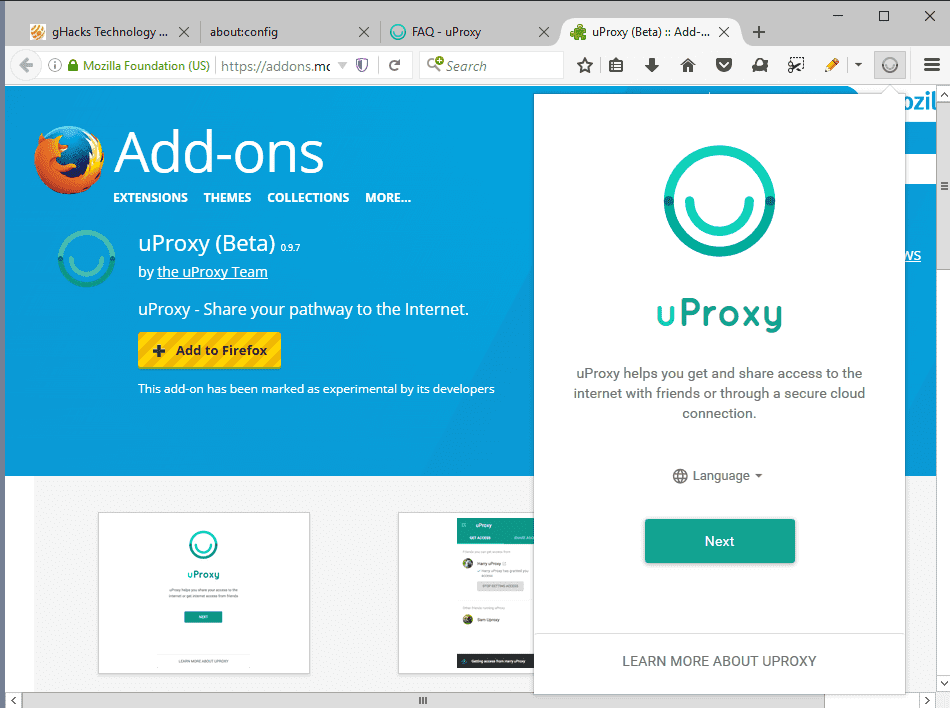Open MORE... menu on Add-ons header
This screenshot has width=950, height=708.
(388, 197)
